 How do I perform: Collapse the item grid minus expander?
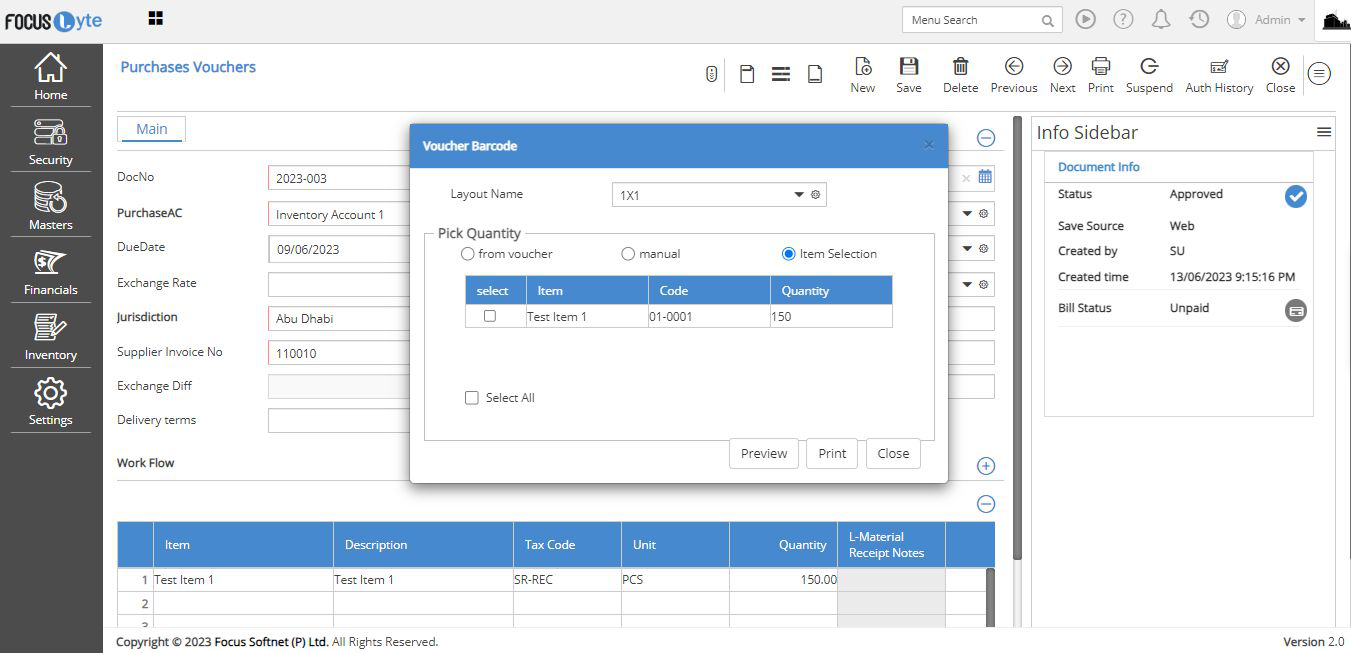tap(986, 504)
